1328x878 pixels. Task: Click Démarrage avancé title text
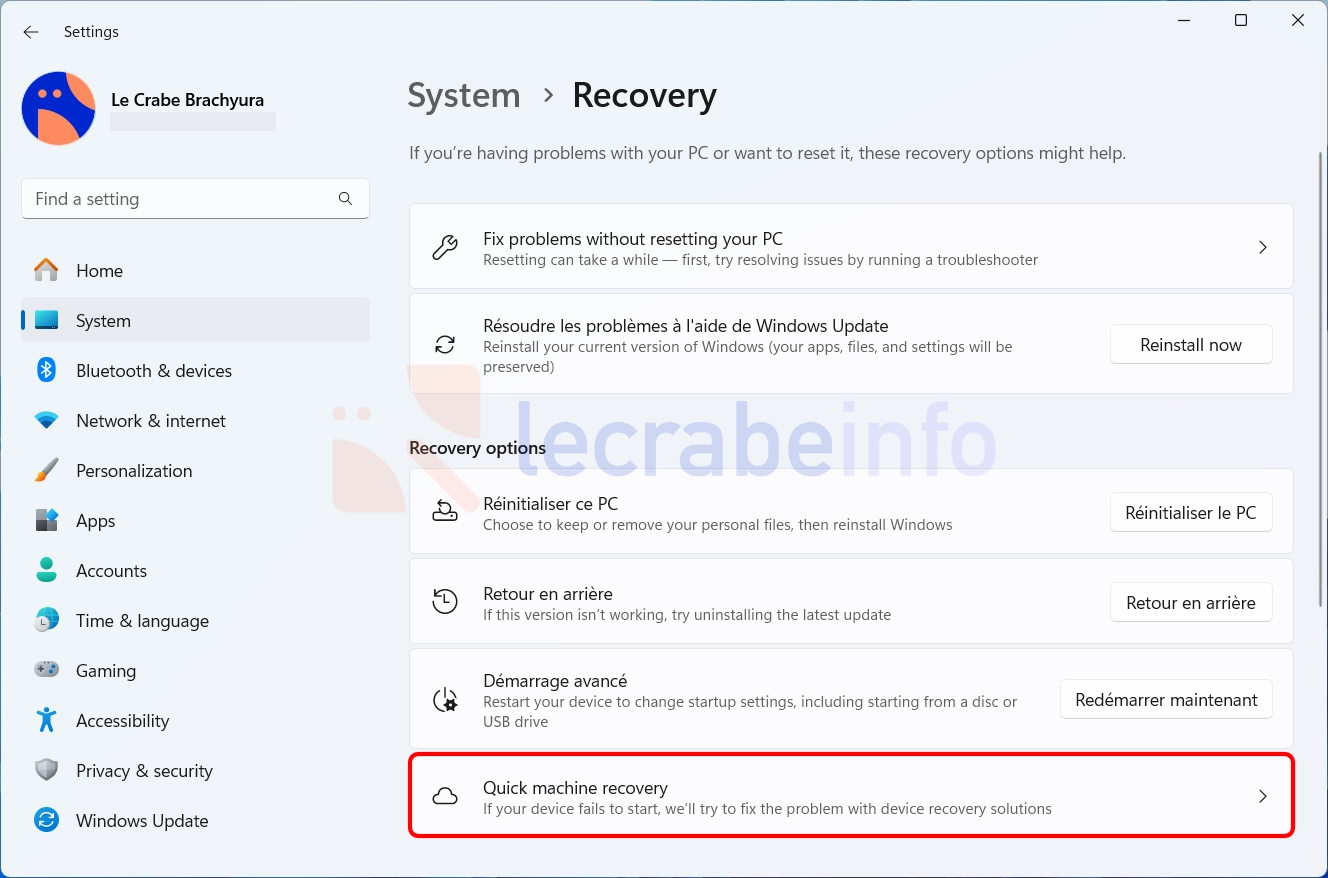pyautogui.click(x=555, y=680)
